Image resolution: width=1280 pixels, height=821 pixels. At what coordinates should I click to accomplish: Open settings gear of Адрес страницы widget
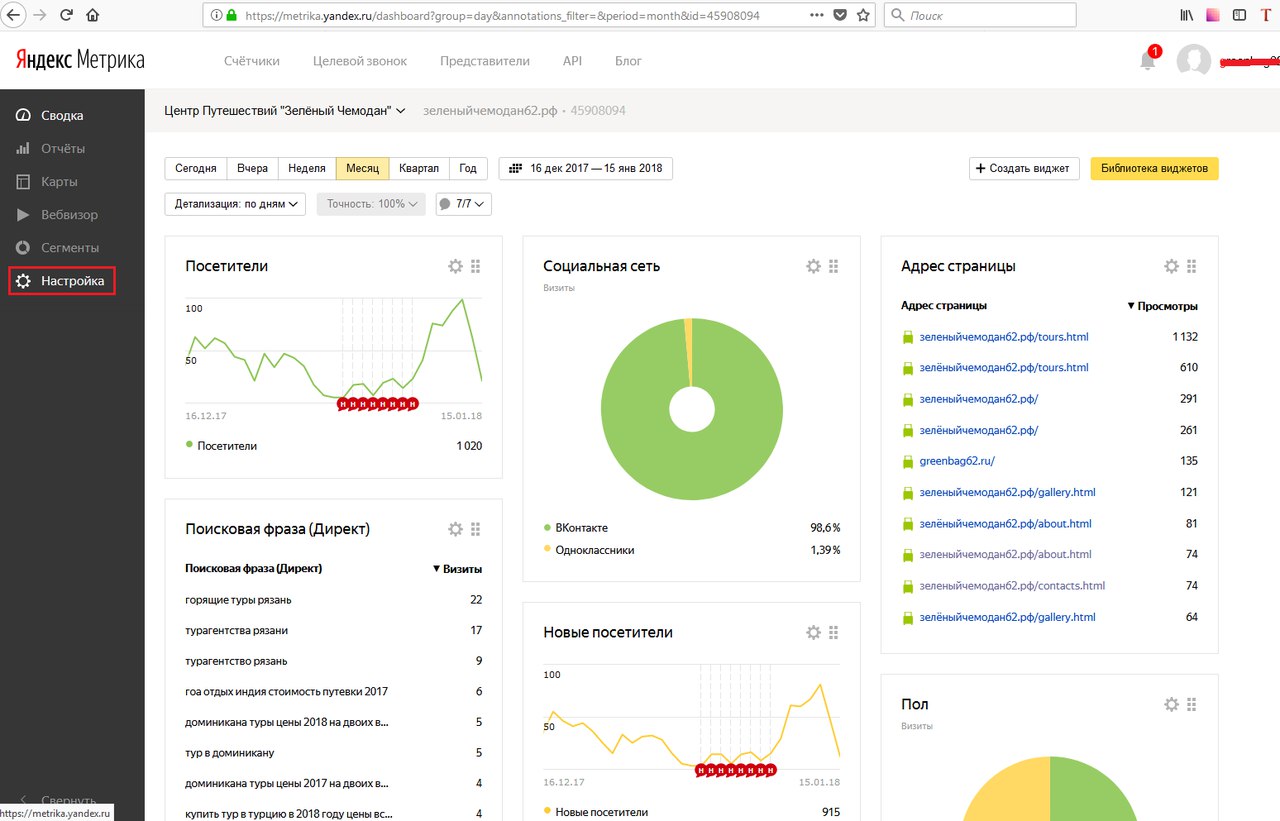coord(1171,266)
